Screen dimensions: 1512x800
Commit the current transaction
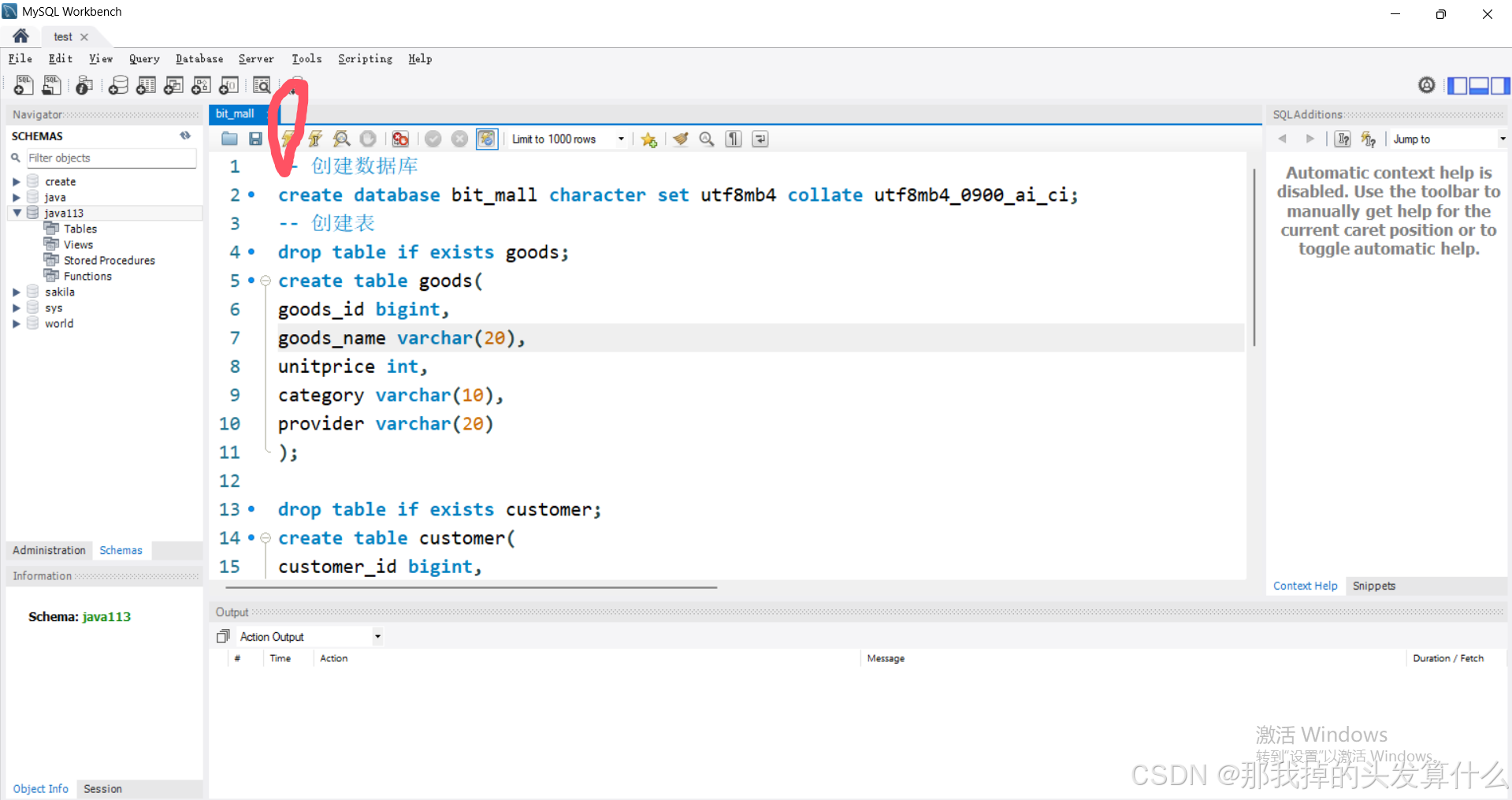(x=433, y=139)
